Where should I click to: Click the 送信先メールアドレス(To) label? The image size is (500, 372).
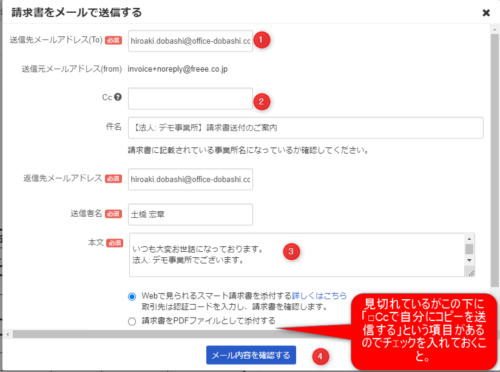[56, 40]
